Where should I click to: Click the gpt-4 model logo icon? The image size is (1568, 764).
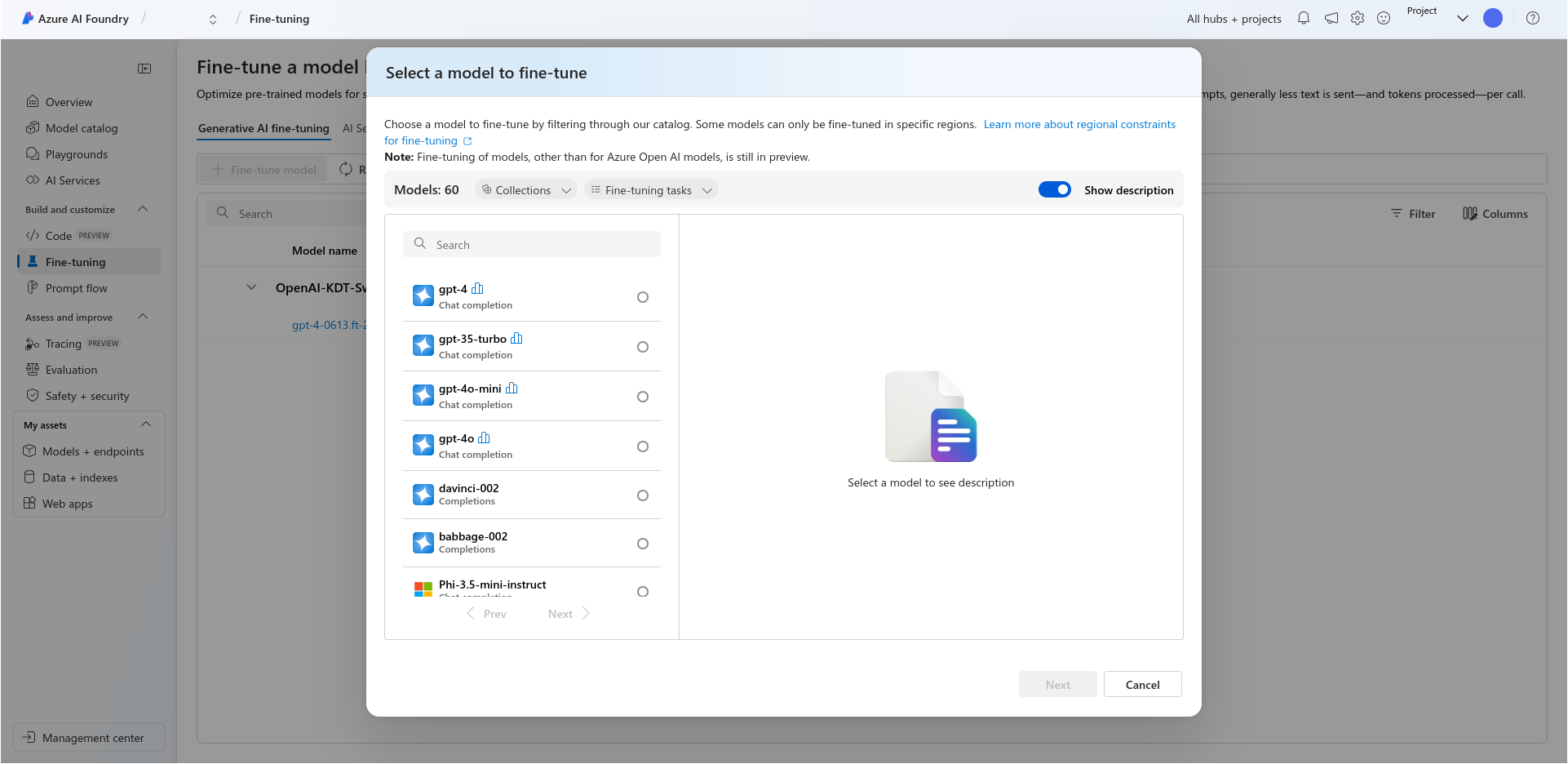pyautogui.click(x=423, y=295)
